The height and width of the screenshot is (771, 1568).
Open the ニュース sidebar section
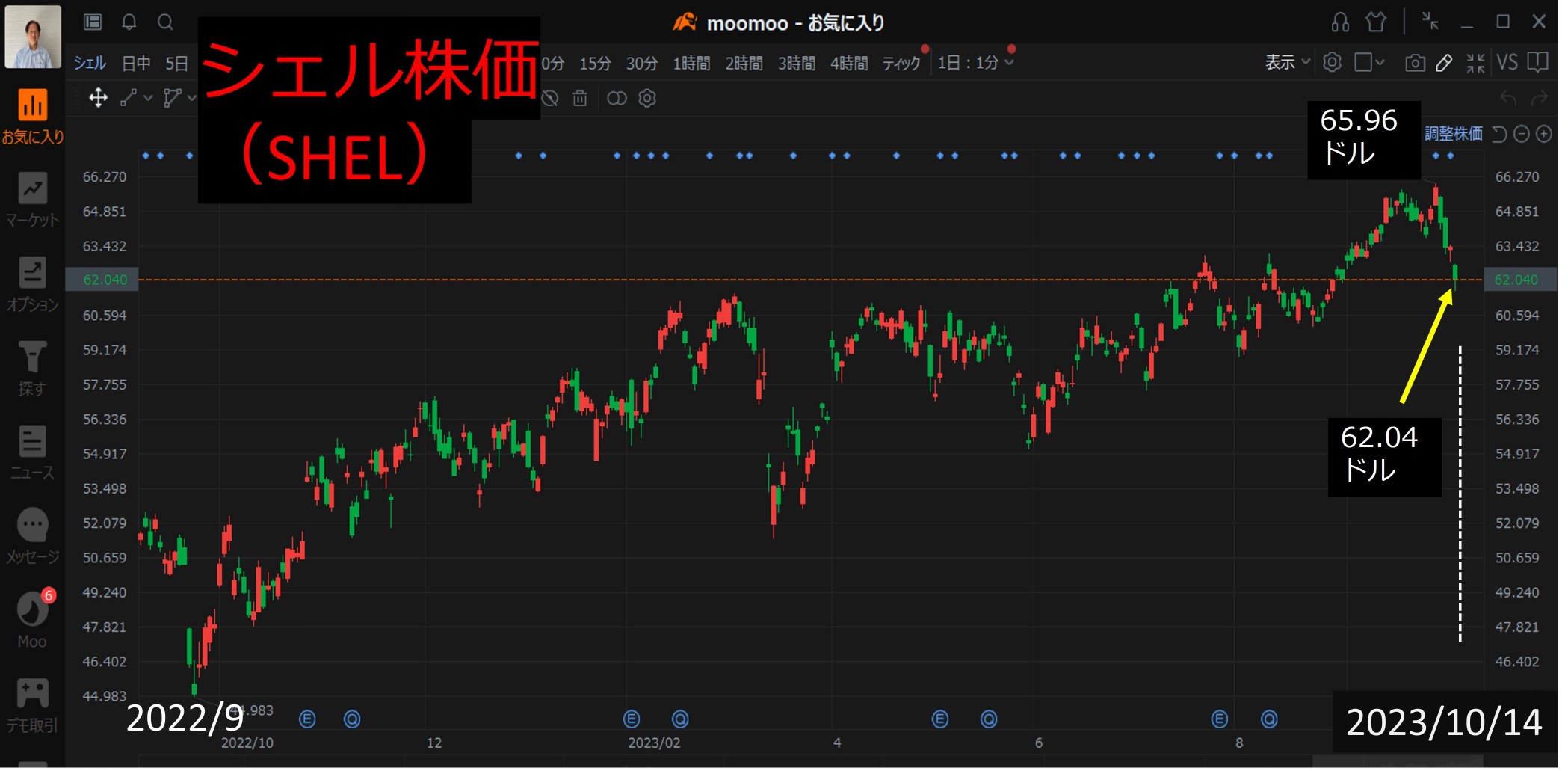[32, 453]
